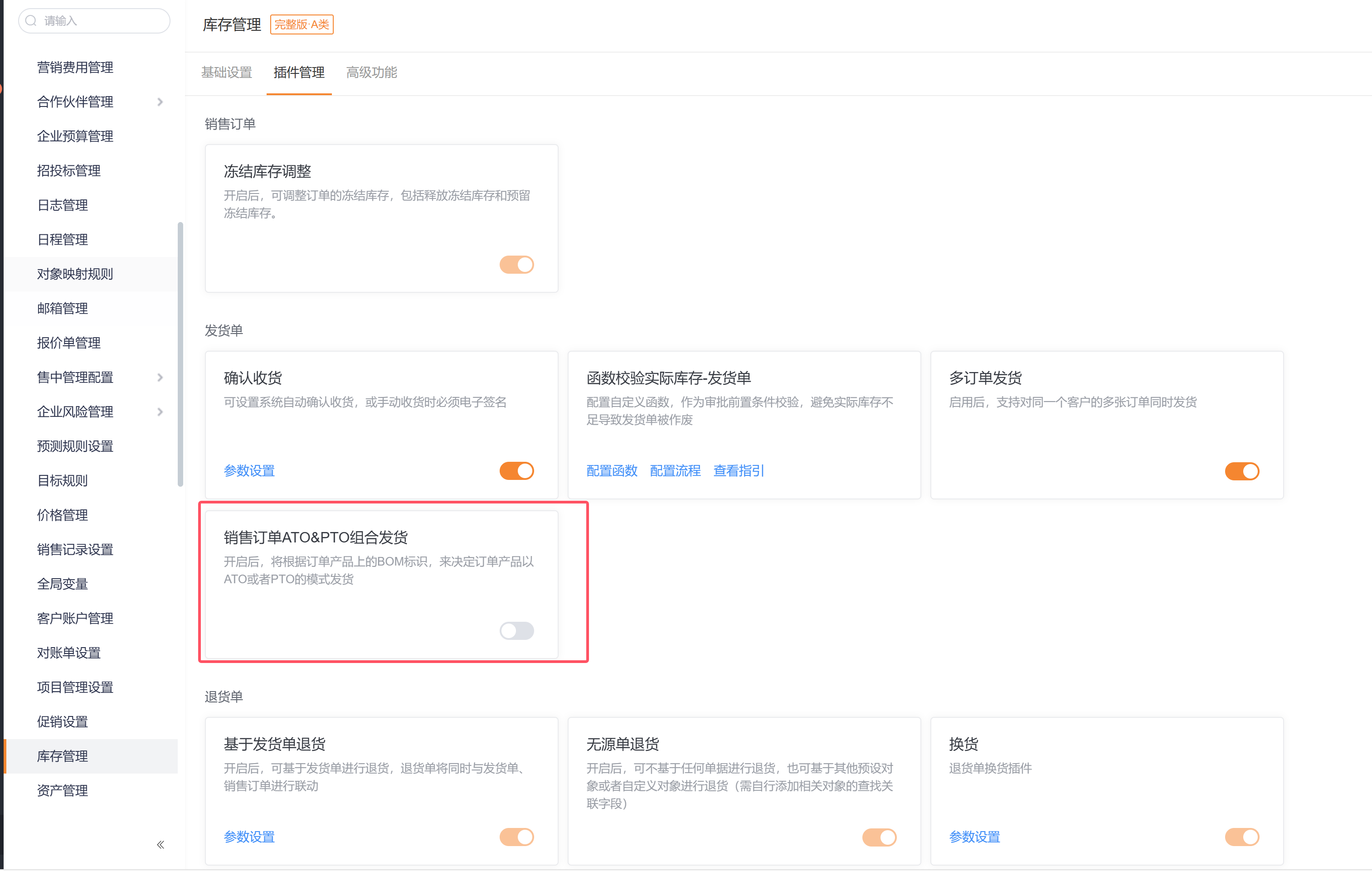
Task: Open 参数设置 link under 确认收货
Action: coord(249,471)
